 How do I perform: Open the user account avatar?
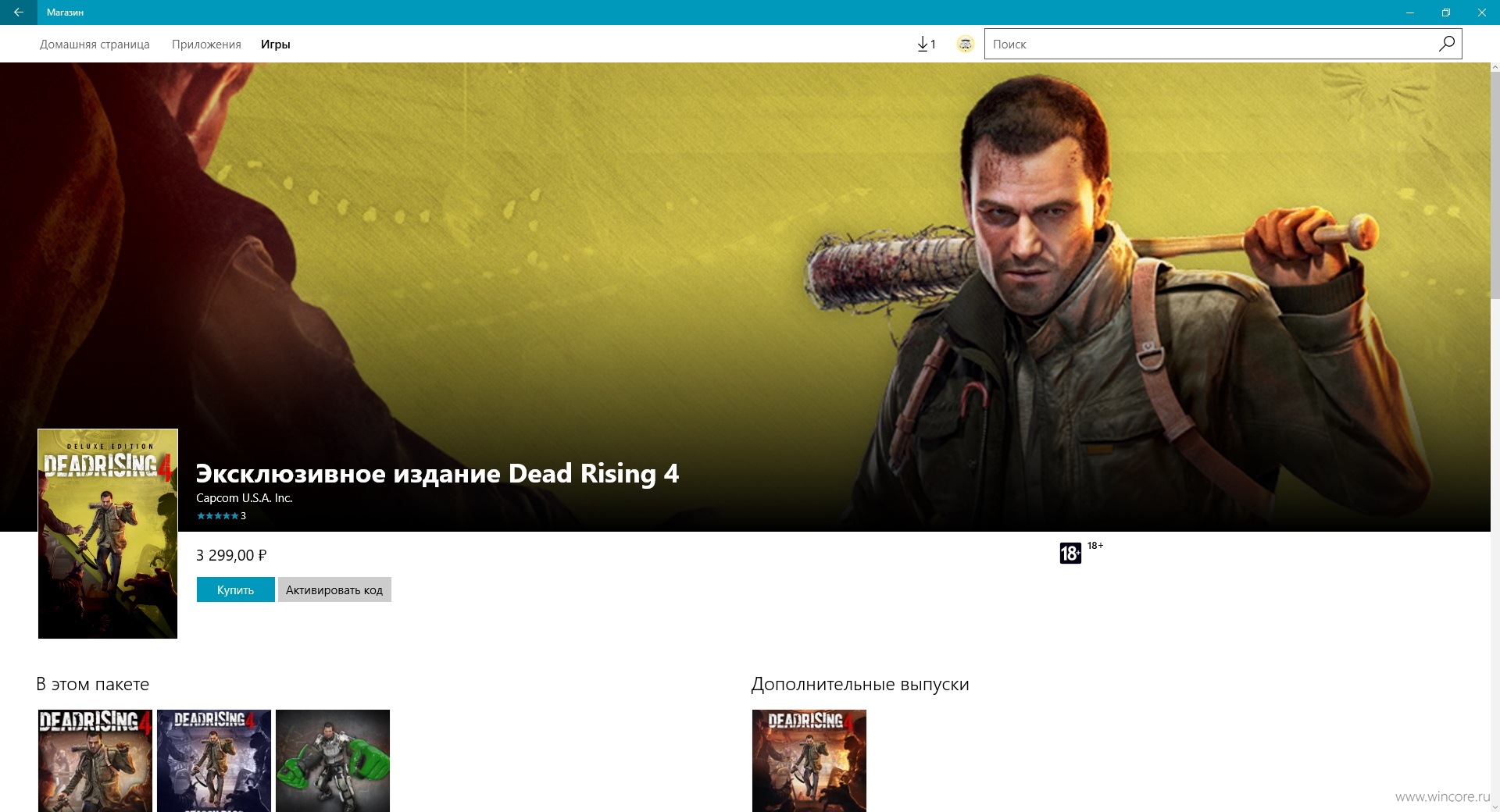coord(966,45)
